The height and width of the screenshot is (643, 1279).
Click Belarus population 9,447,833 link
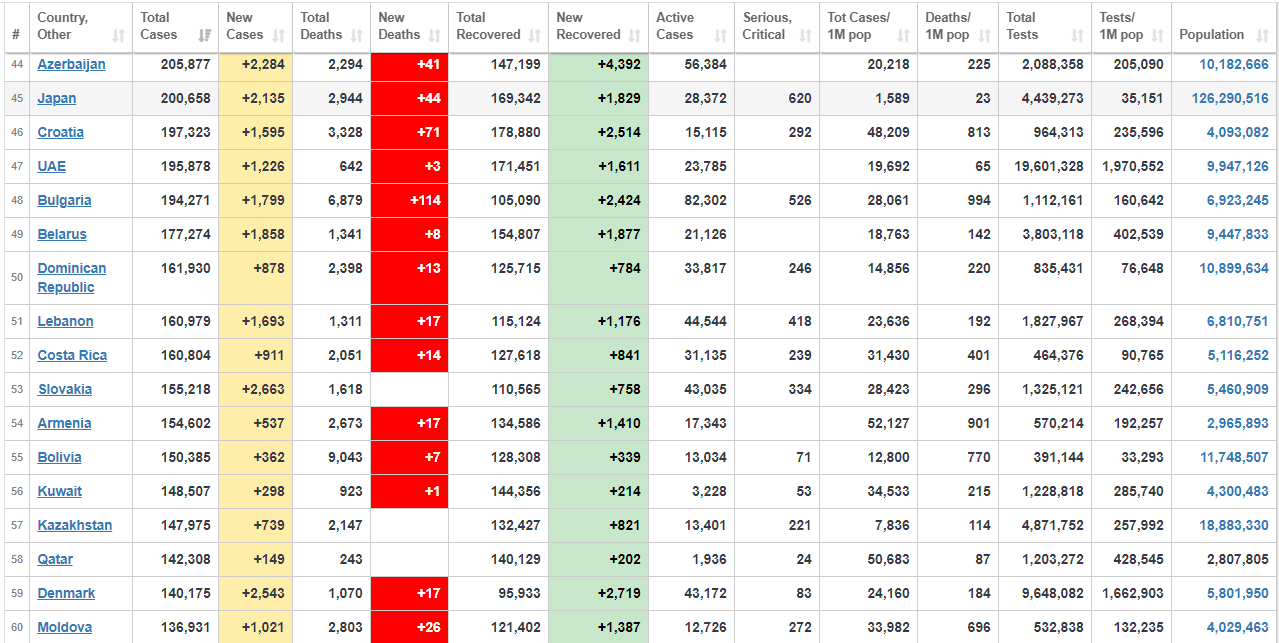pos(1238,234)
